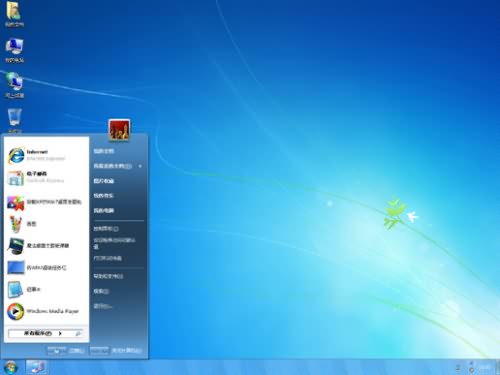
Task: Expand the recent documents submenu arrow
Action: pos(140,166)
